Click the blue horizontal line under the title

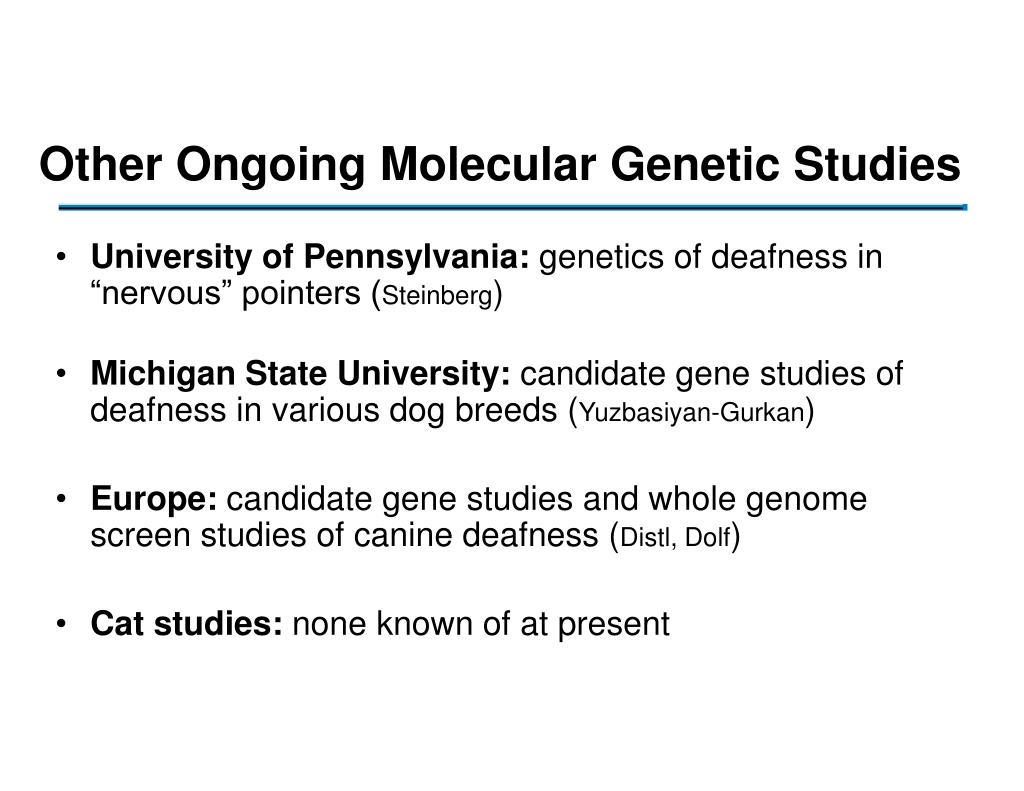point(513,208)
